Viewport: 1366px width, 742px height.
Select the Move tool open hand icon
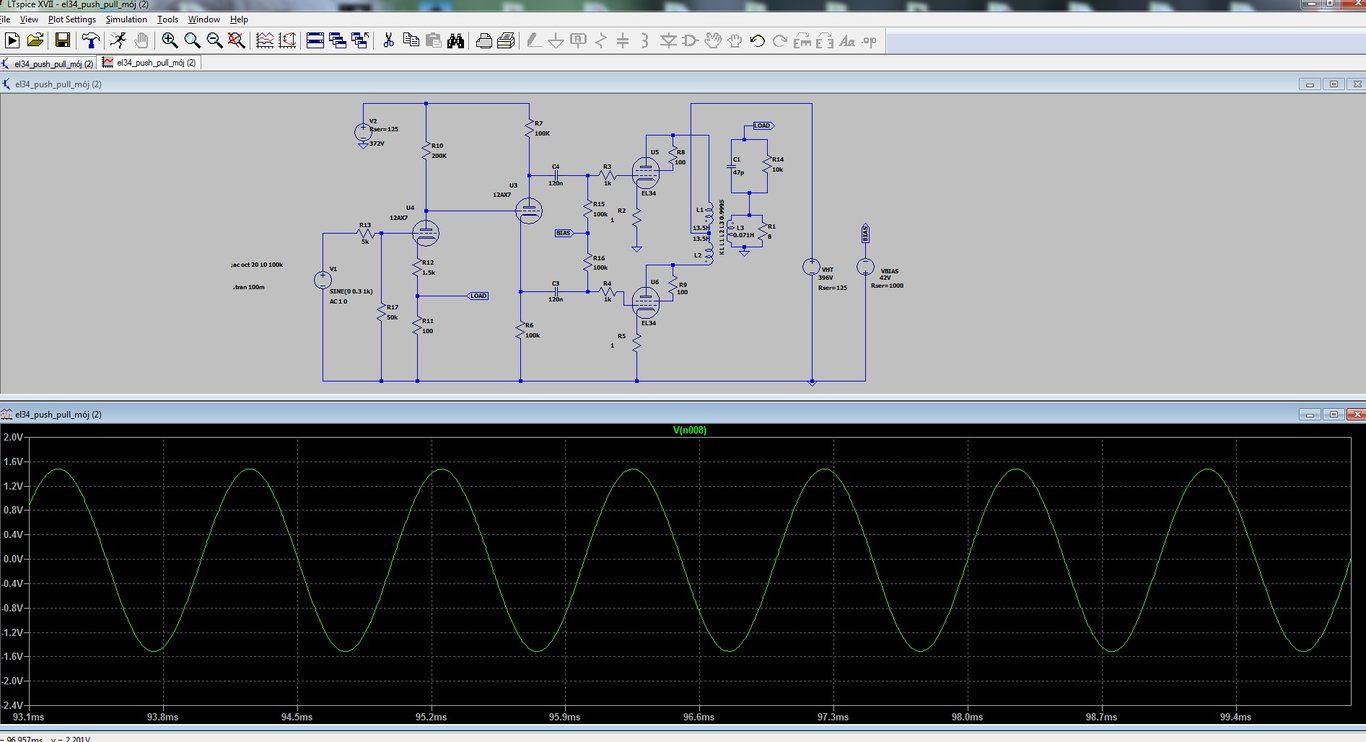[713, 41]
